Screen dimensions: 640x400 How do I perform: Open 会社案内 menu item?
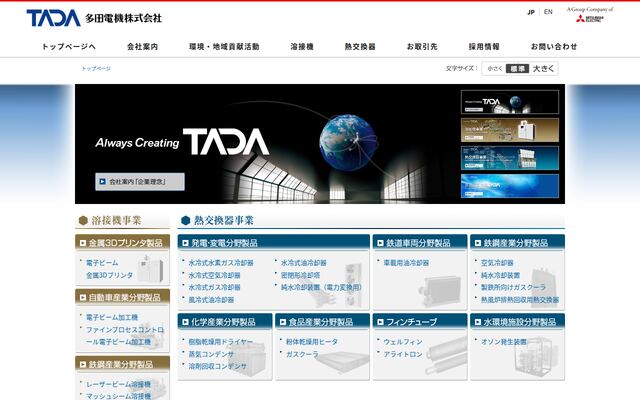coord(142,47)
